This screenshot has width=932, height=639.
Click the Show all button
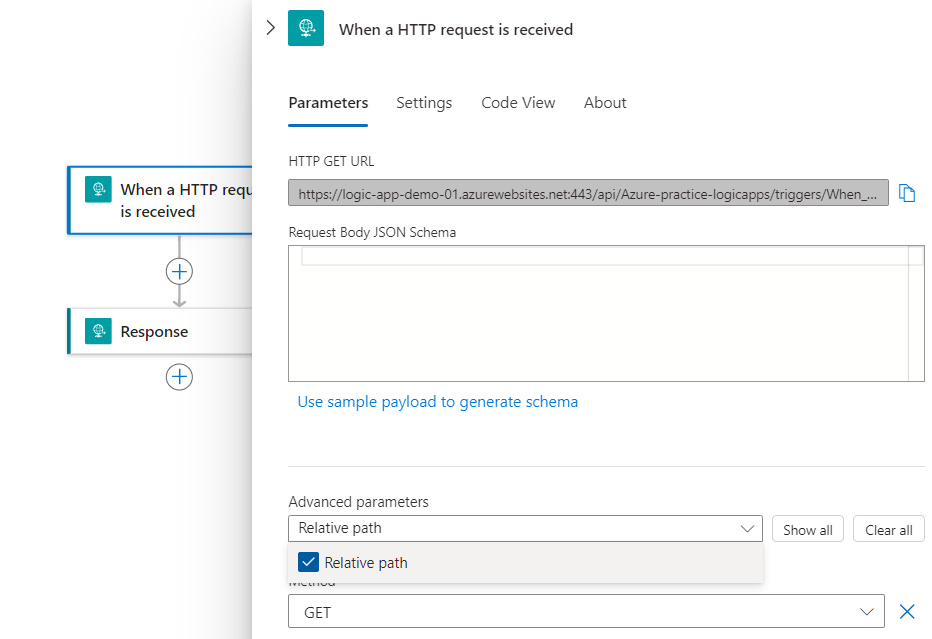(807, 529)
